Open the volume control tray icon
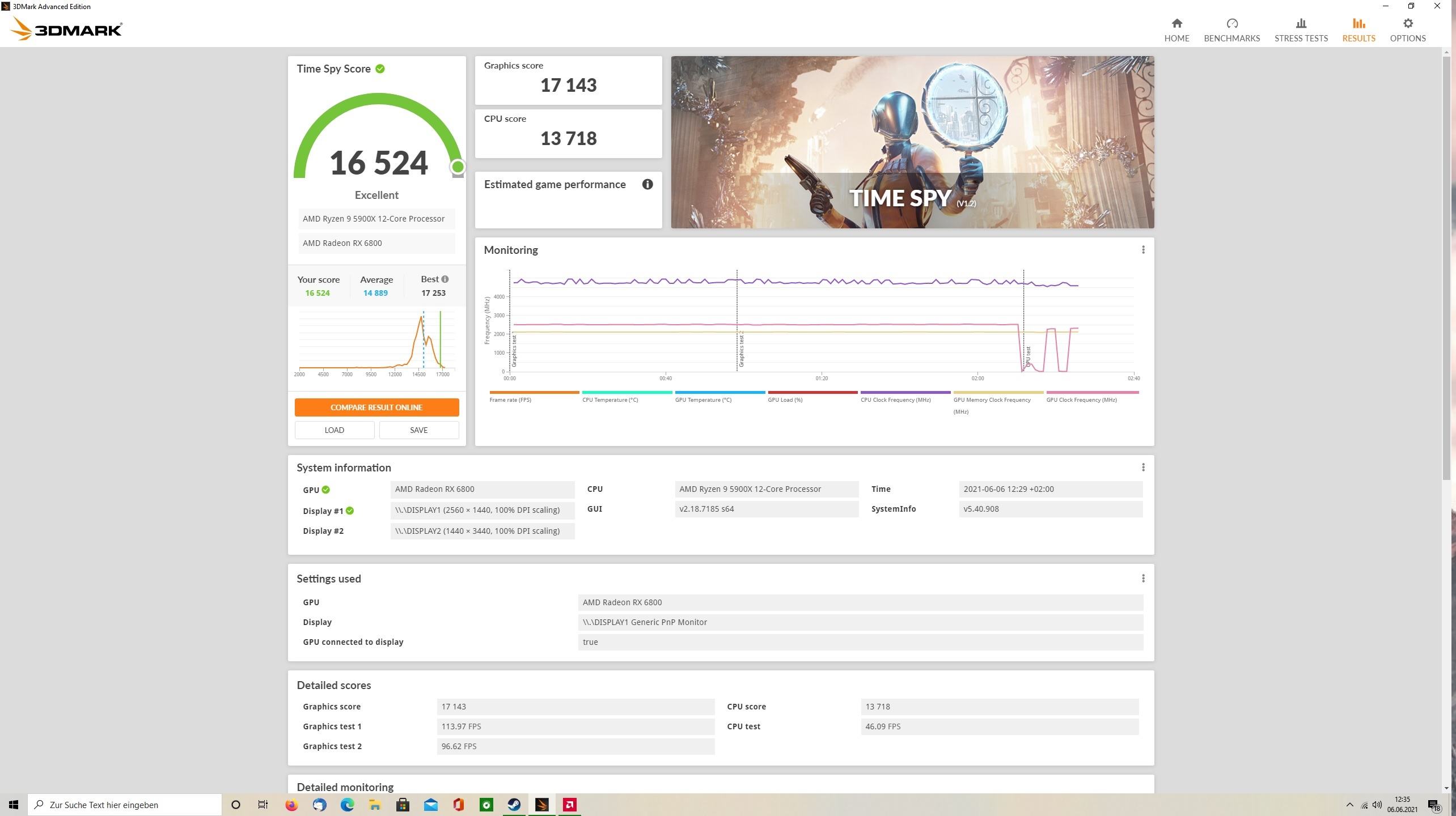This screenshot has width=1456, height=816. click(x=1377, y=805)
